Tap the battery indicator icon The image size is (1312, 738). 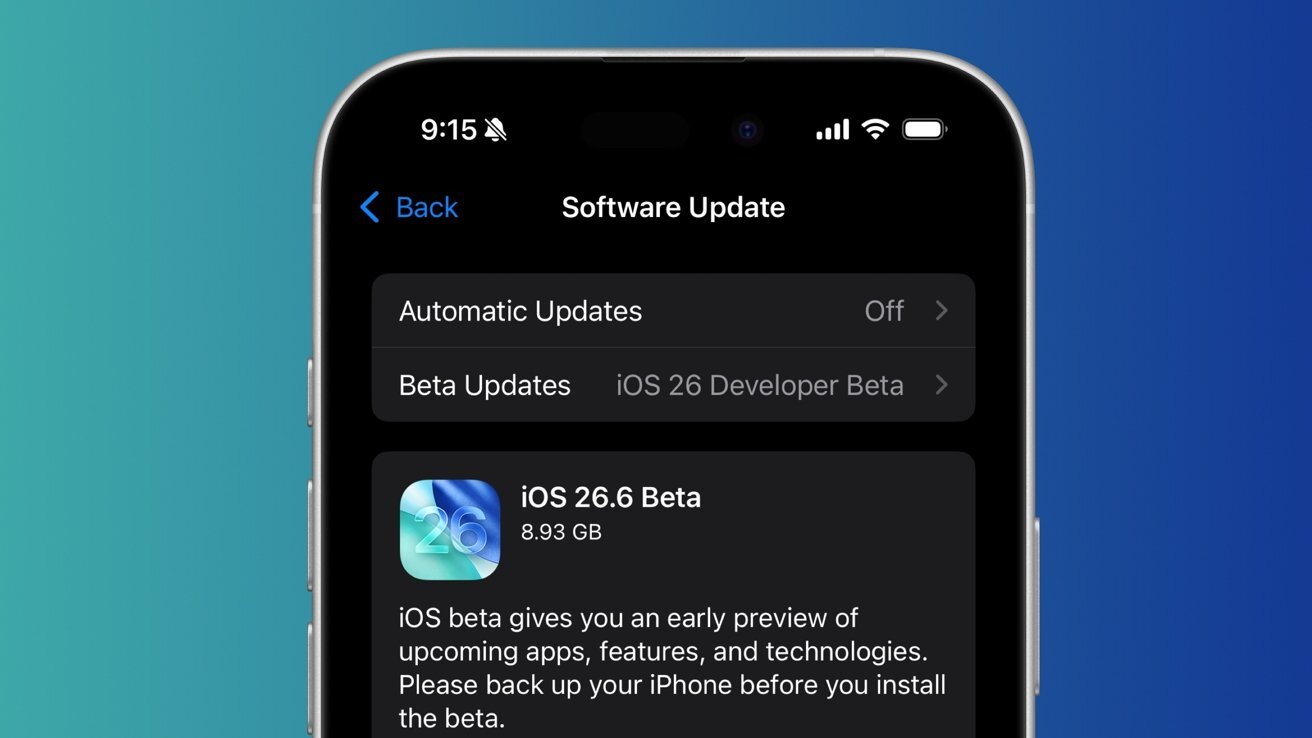click(x=924, y=129)
